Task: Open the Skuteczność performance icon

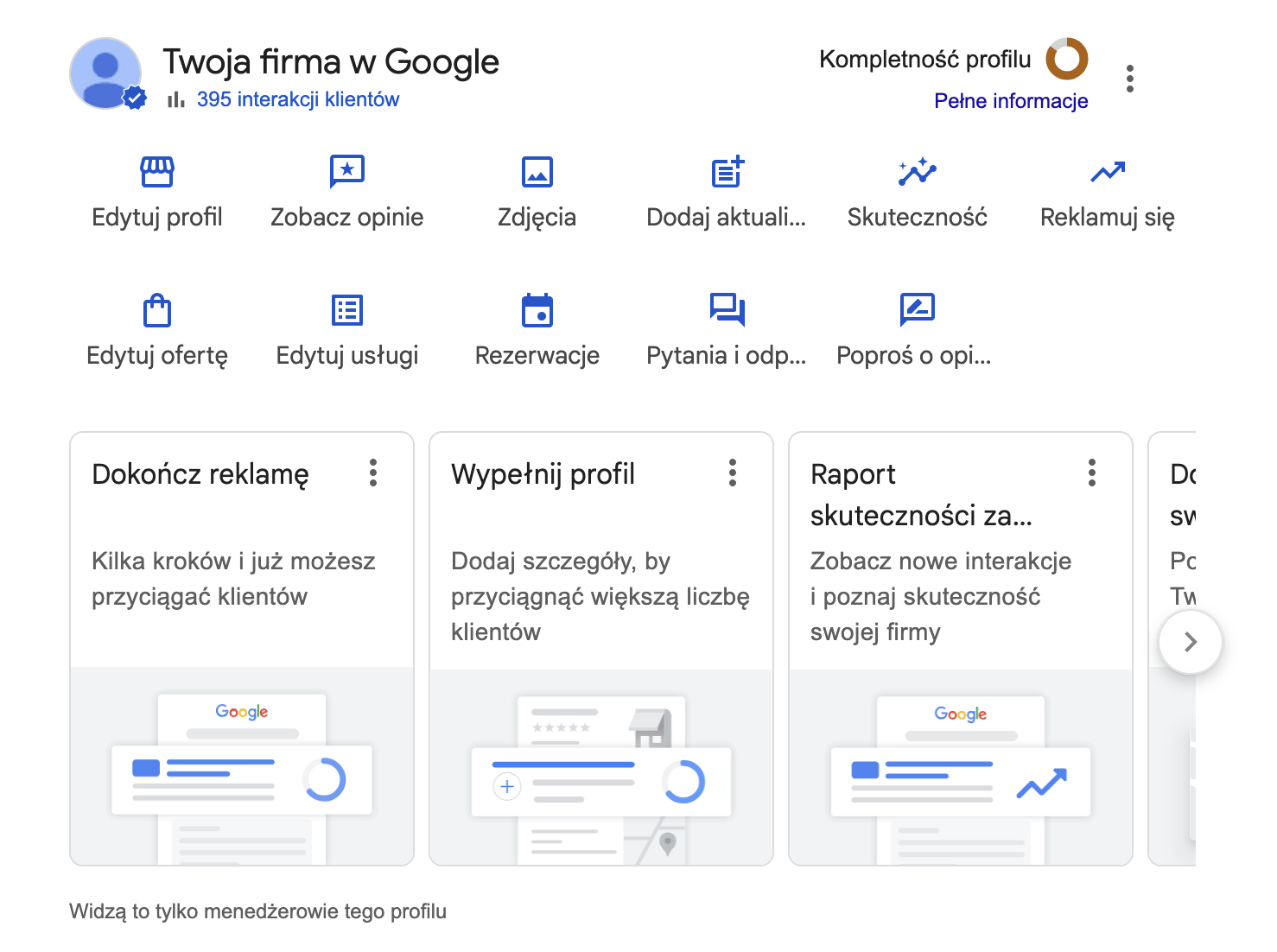Action: click(x=916, y=171)
